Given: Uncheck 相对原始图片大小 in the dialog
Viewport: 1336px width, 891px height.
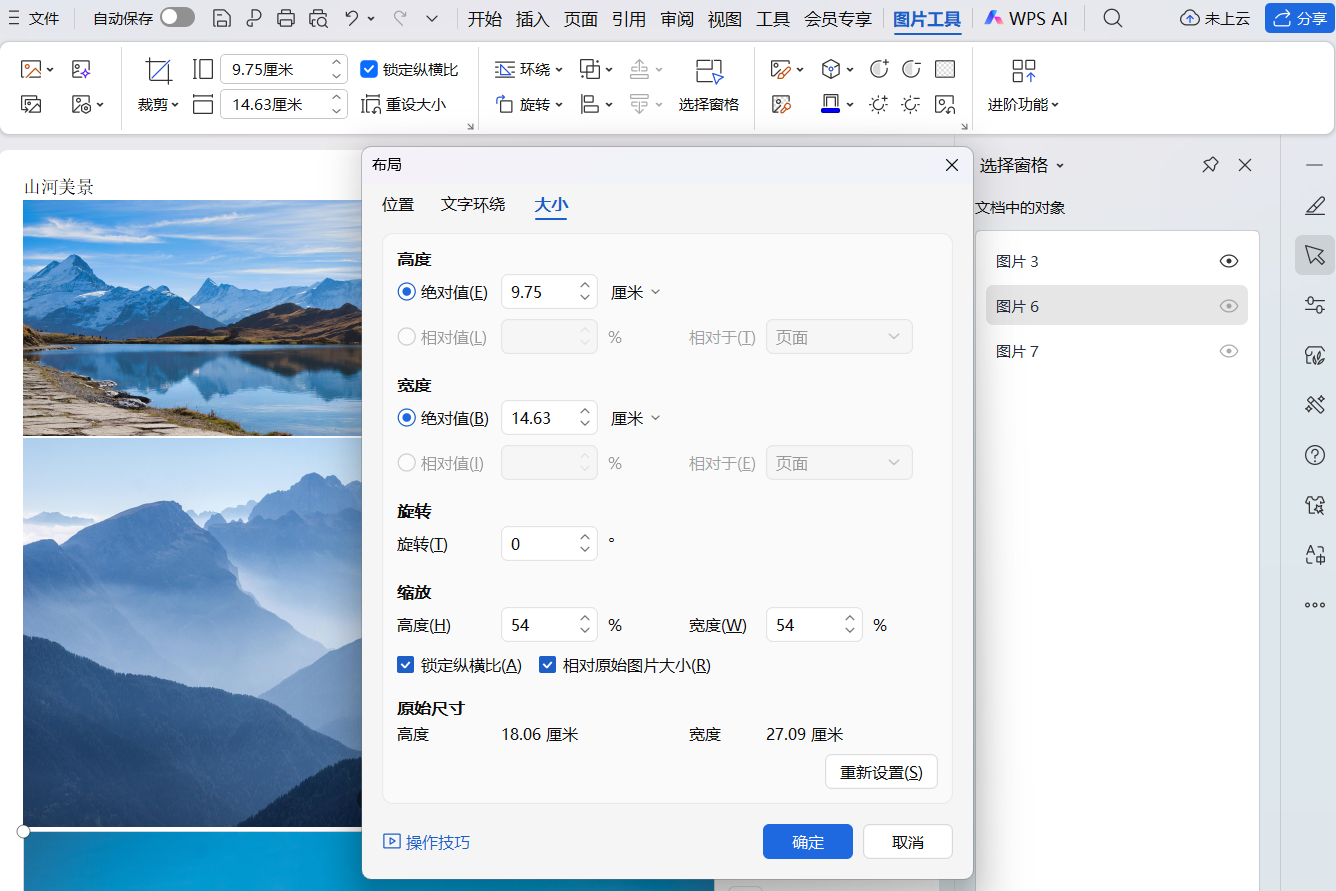Looking at the screenshot, I should point(548,664).
